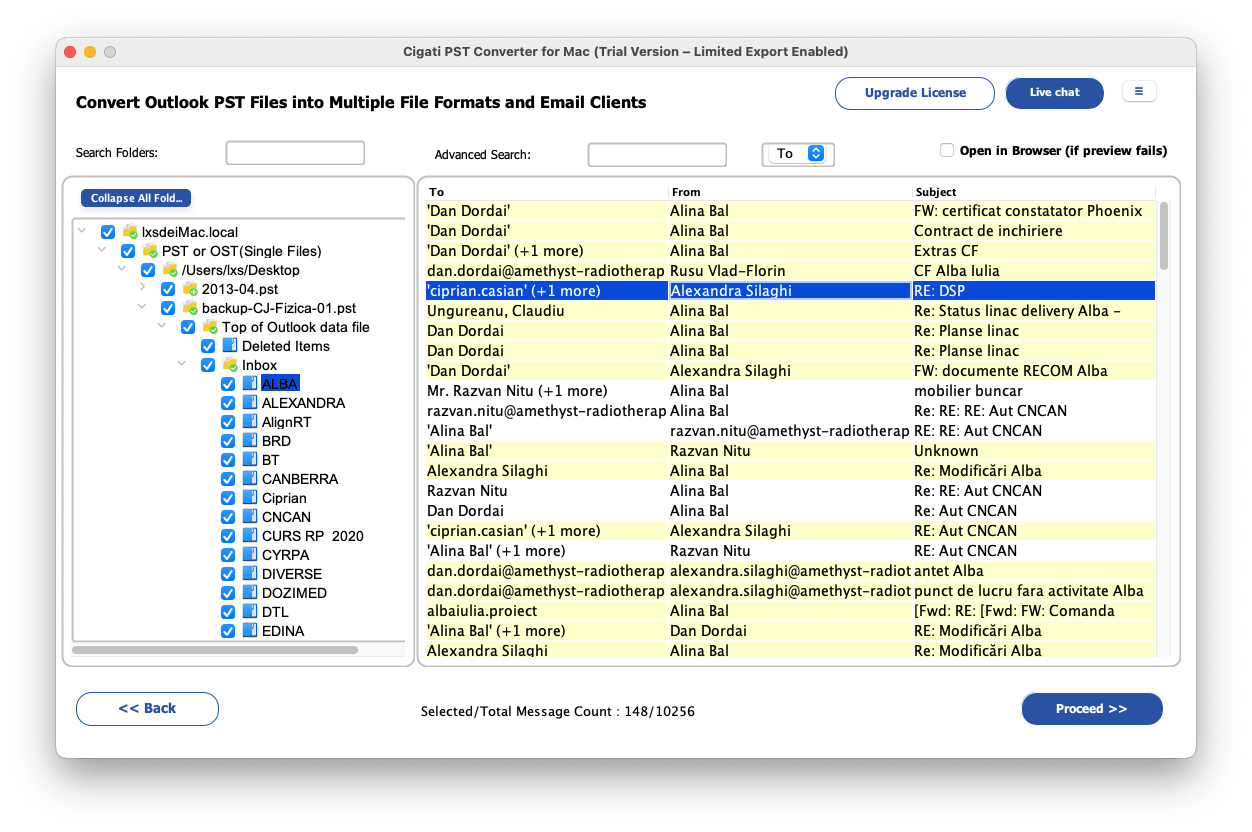The height and width of the screenshot is (832, 1252).
Task: Select the 'Contract de inchiriere' message
Action: click(790, 231)
